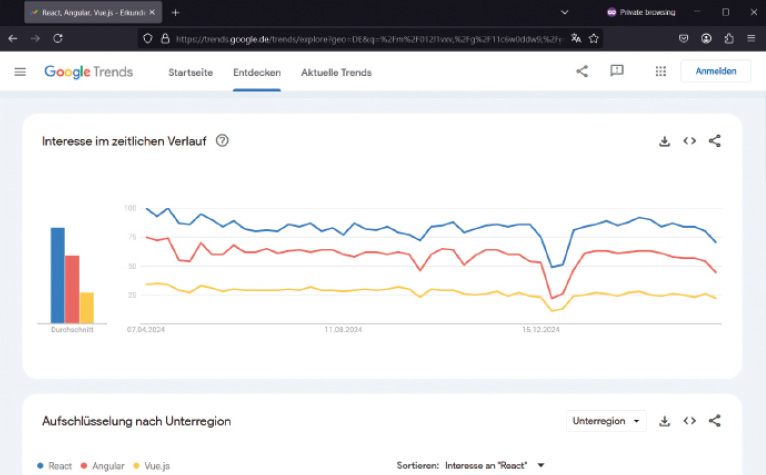Screen dimensions: 766x475
Task: Open help for Interesse im zeitlichen Verlauf
Action: click(x=222, y=141)
